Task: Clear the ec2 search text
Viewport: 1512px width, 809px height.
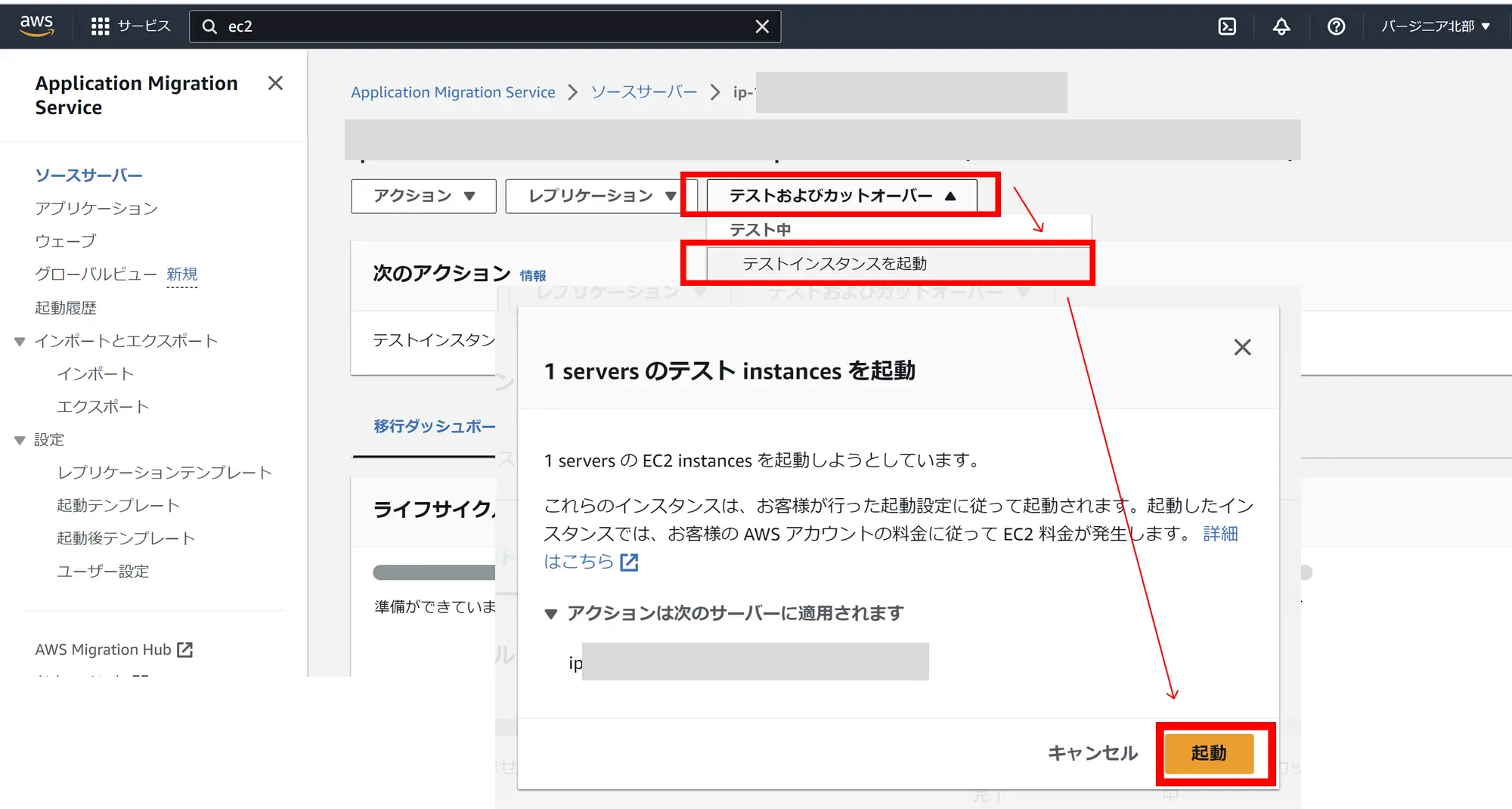Action: (762, 26)
